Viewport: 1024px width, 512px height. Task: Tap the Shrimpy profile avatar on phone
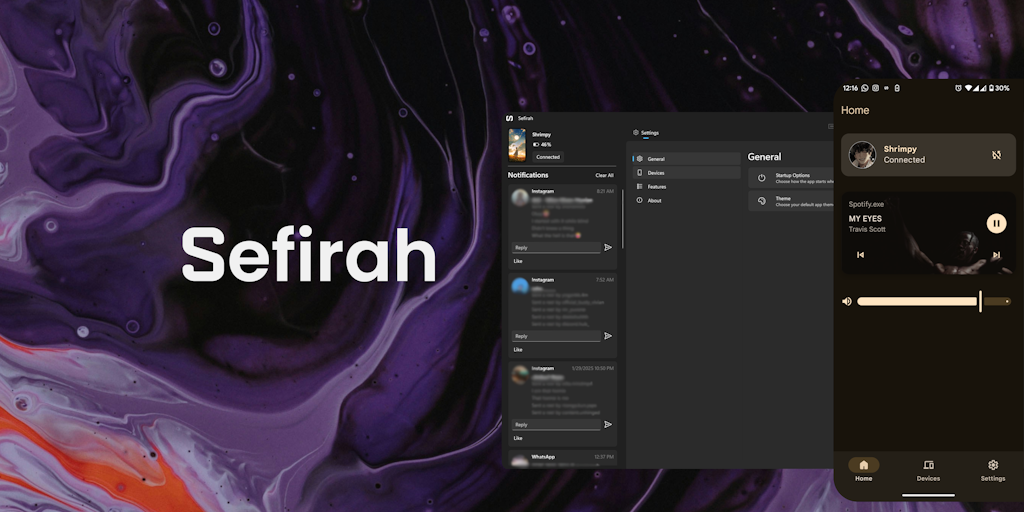pyautogui.click(x=862, y=155)
